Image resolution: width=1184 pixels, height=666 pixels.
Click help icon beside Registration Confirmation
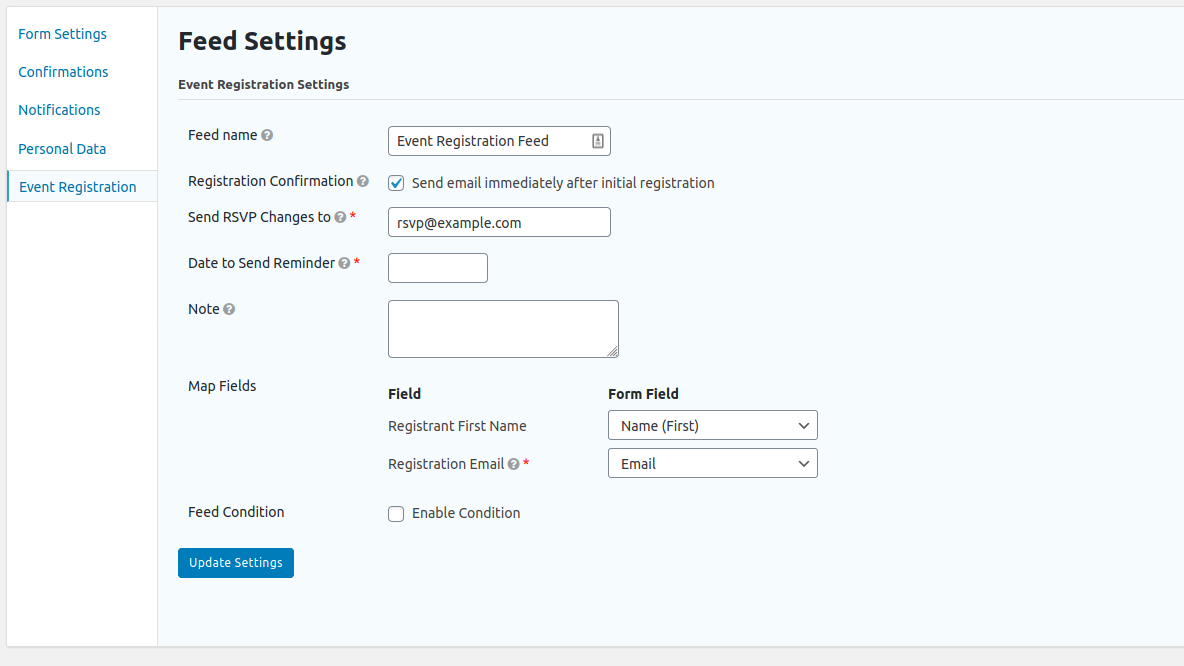(362, 181)
